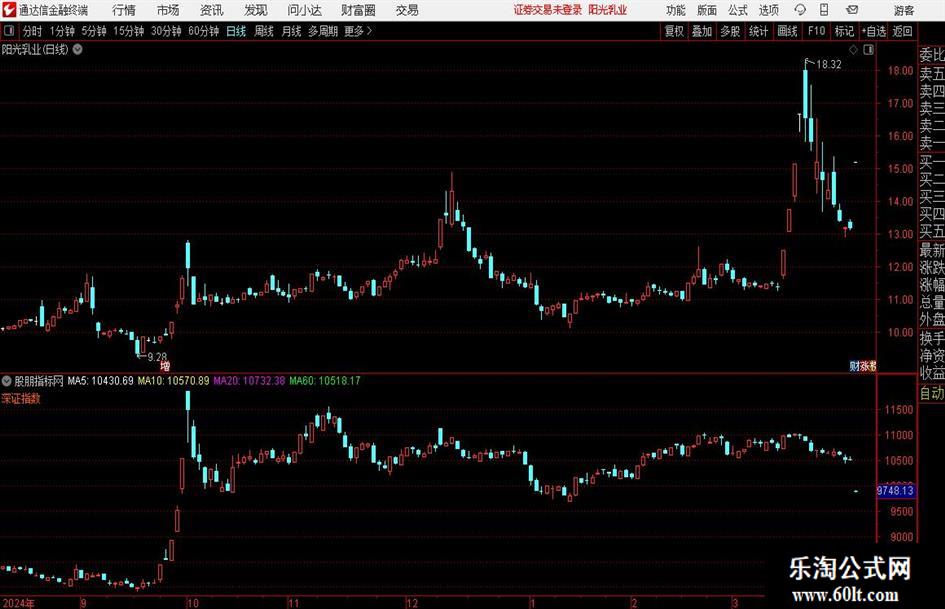Click the MA20: 10732.38 value
This screenshot has height=609, width=945.
tap(250, 380)
